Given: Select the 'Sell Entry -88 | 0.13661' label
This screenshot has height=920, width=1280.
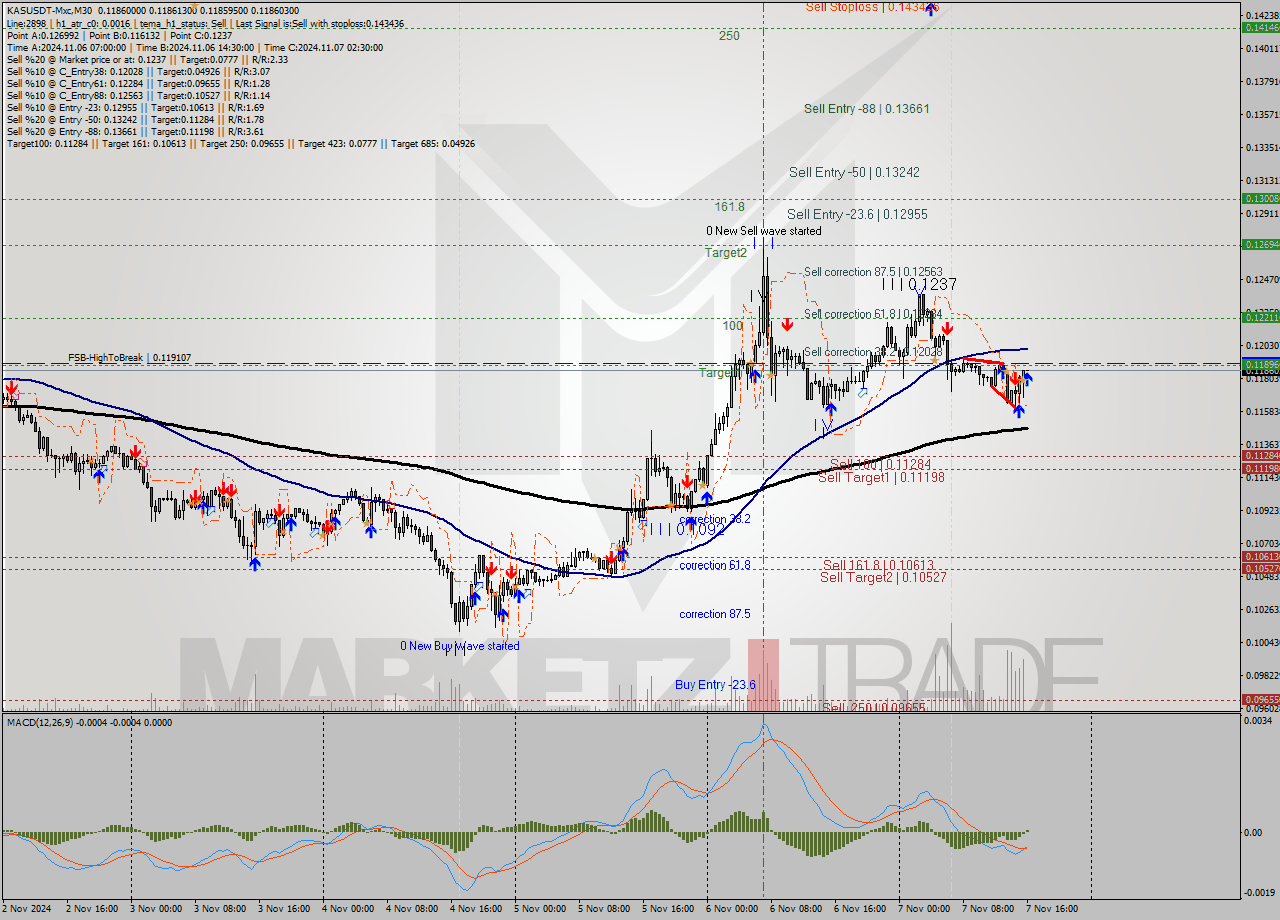Looking at the screenshot, I should point(867,108).
